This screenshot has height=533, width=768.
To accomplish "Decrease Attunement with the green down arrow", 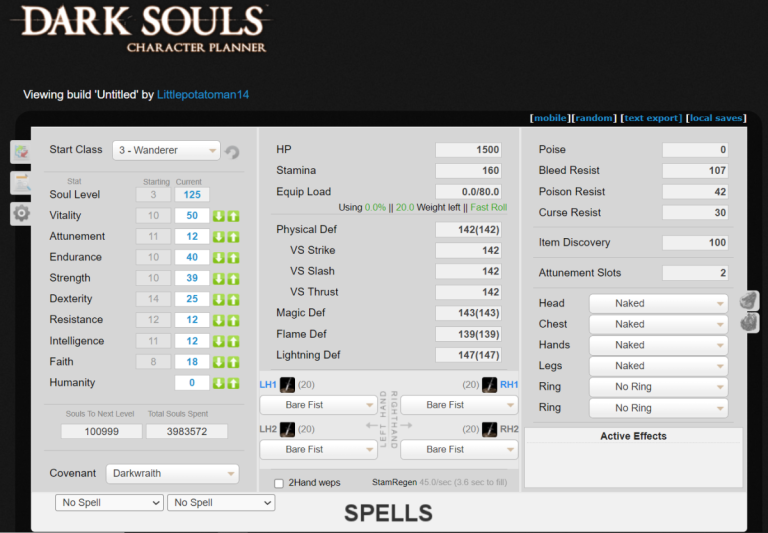I will (x=218, y=237).
